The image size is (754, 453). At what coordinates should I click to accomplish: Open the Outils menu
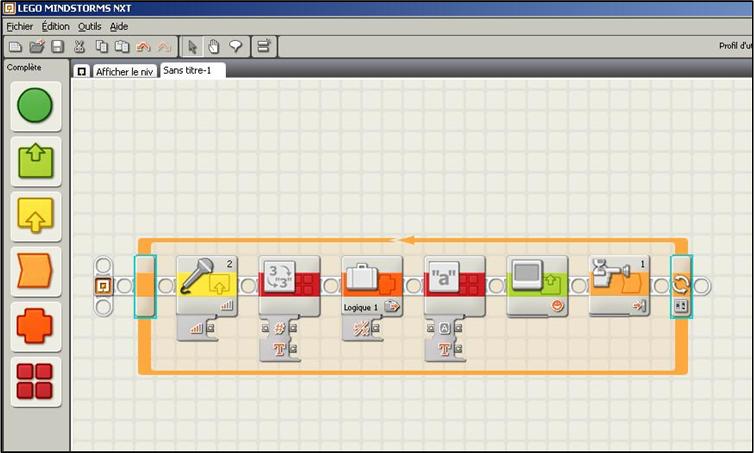89,26
